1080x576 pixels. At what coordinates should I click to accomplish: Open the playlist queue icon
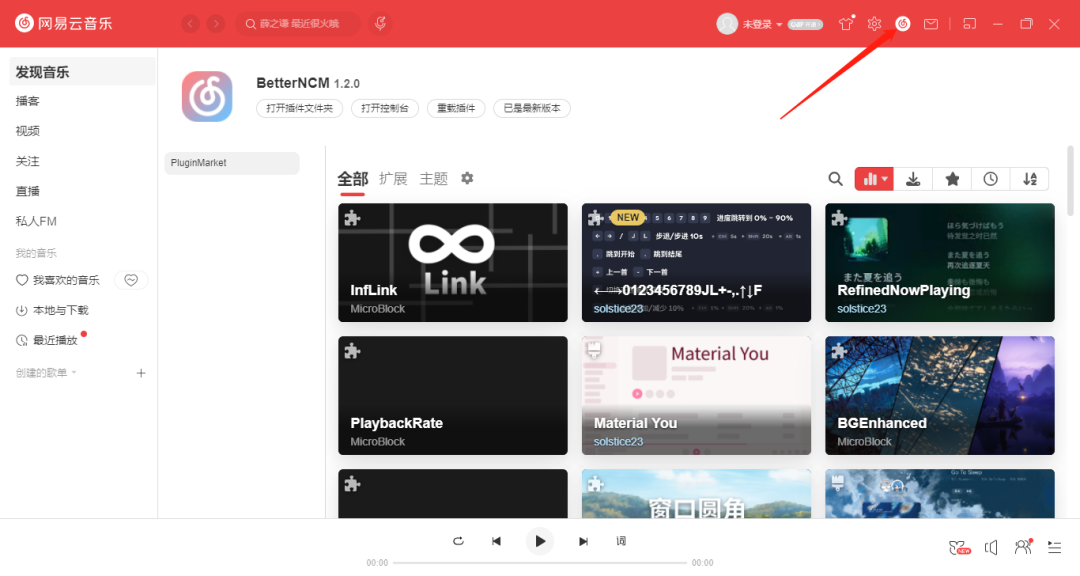click(1054, 547)
